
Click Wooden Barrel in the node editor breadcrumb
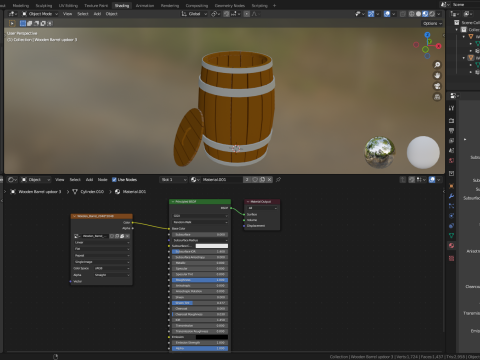[x=40, y=192]
